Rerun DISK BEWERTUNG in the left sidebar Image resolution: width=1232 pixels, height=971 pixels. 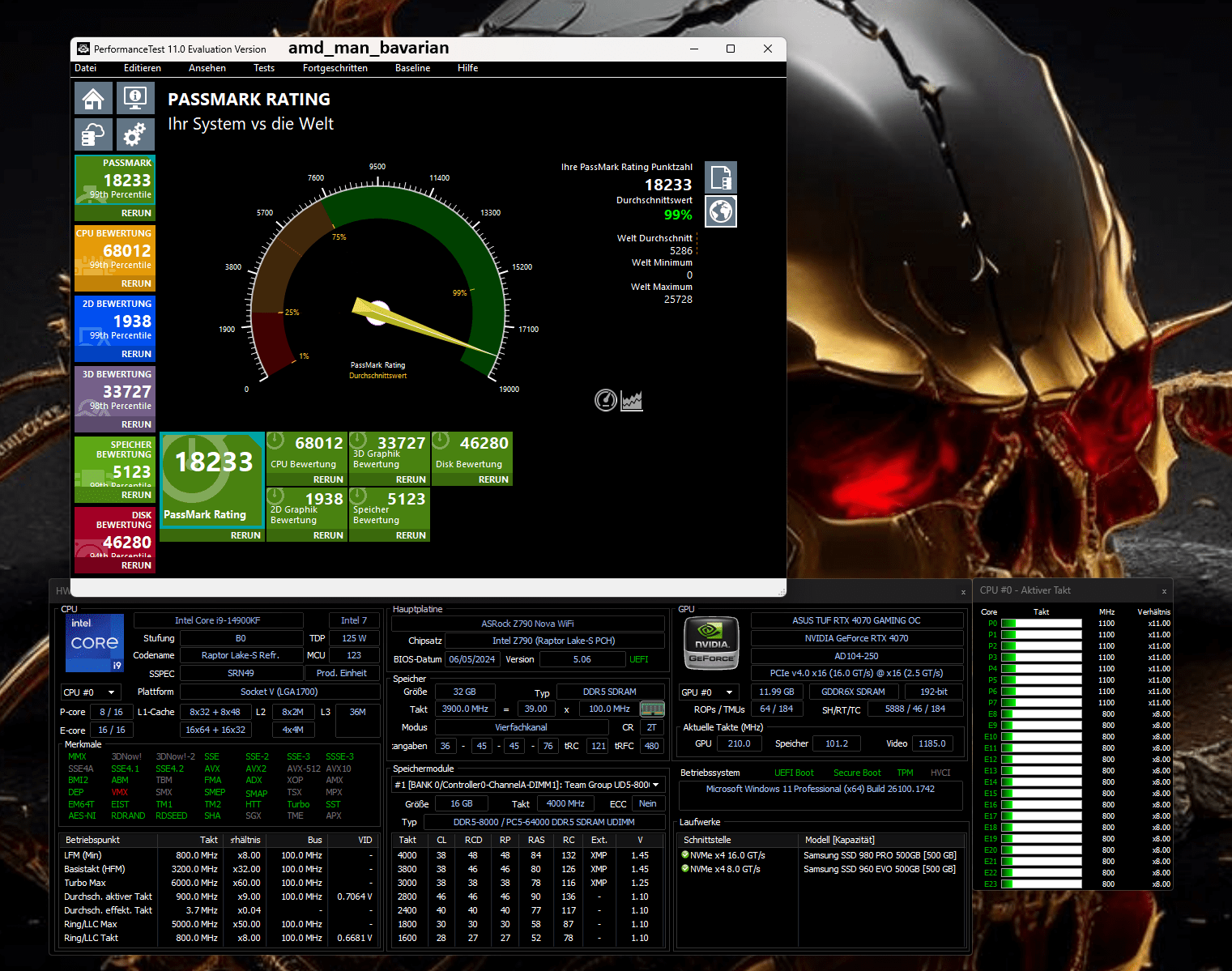136,565
